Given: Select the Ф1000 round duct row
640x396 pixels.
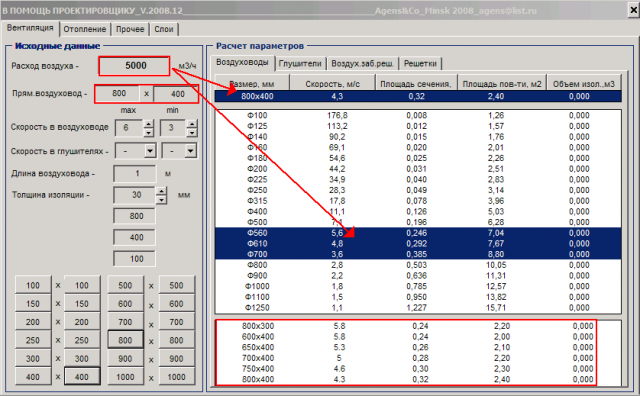Looking at the screenshot, I should click(x=418, y=286).
